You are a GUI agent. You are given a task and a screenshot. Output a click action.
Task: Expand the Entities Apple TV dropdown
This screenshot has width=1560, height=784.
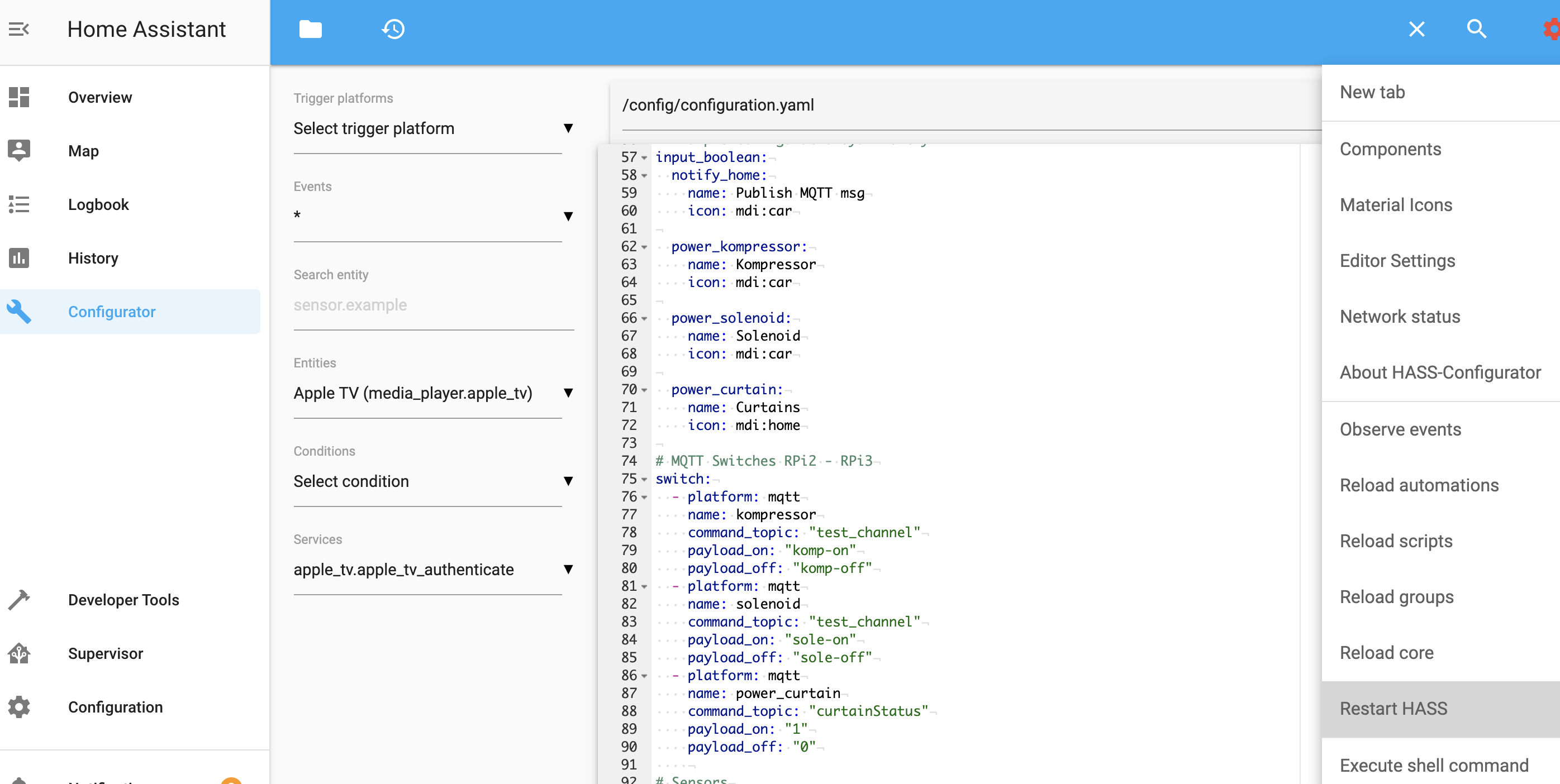(432, 393)
